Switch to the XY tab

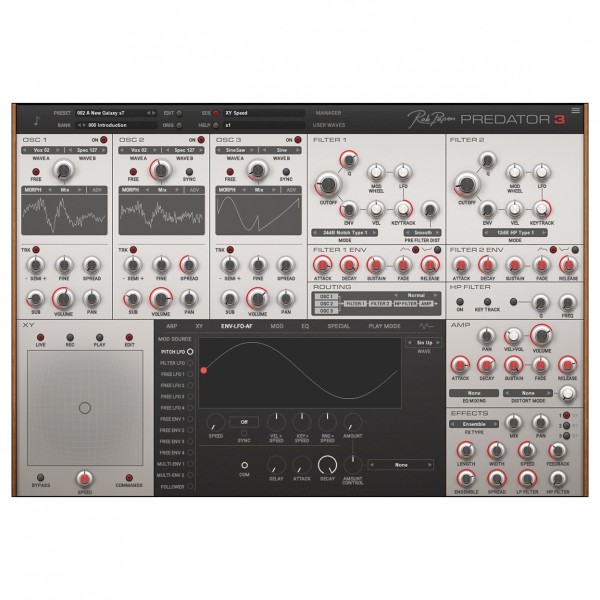[199, 326]
